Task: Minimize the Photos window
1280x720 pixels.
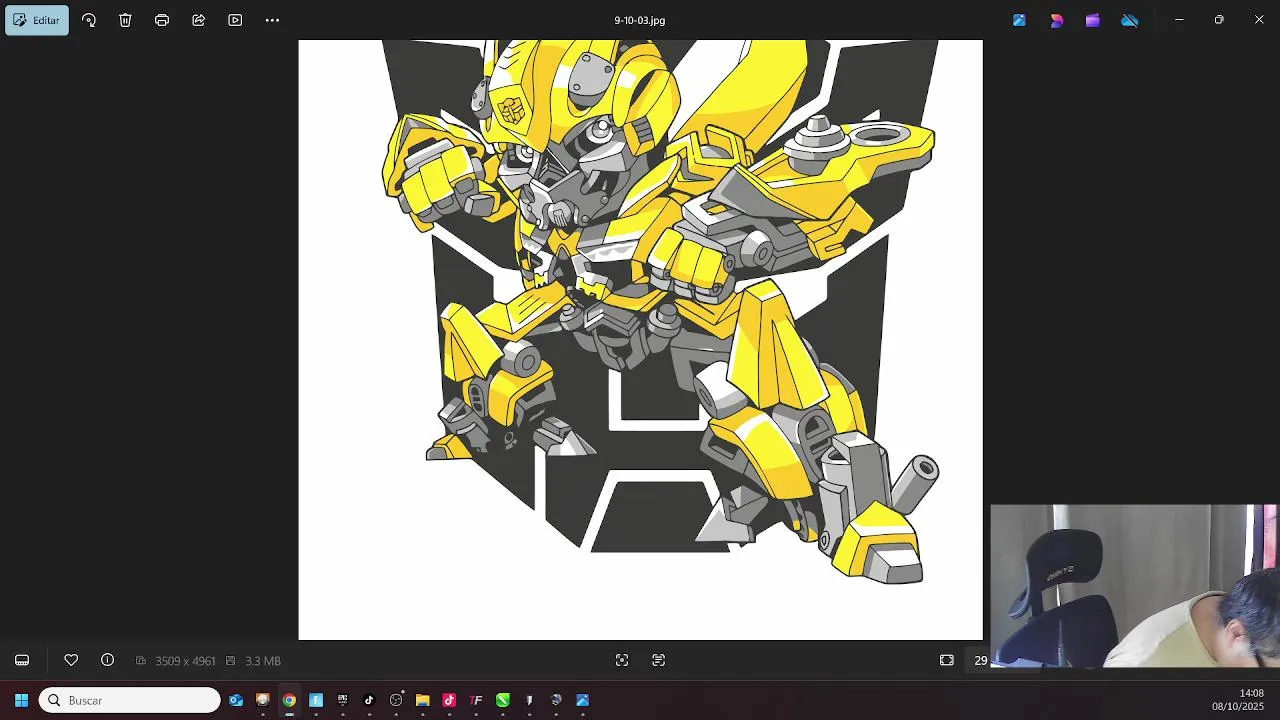Action: click(x=1179, y=20)
